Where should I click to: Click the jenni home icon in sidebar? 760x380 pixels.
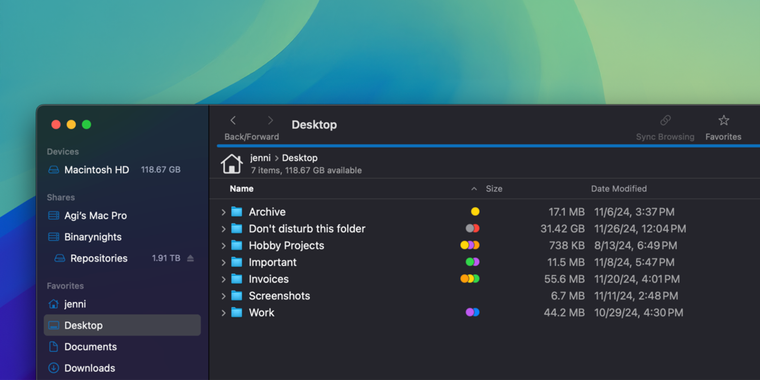click(x=53, y=304)
